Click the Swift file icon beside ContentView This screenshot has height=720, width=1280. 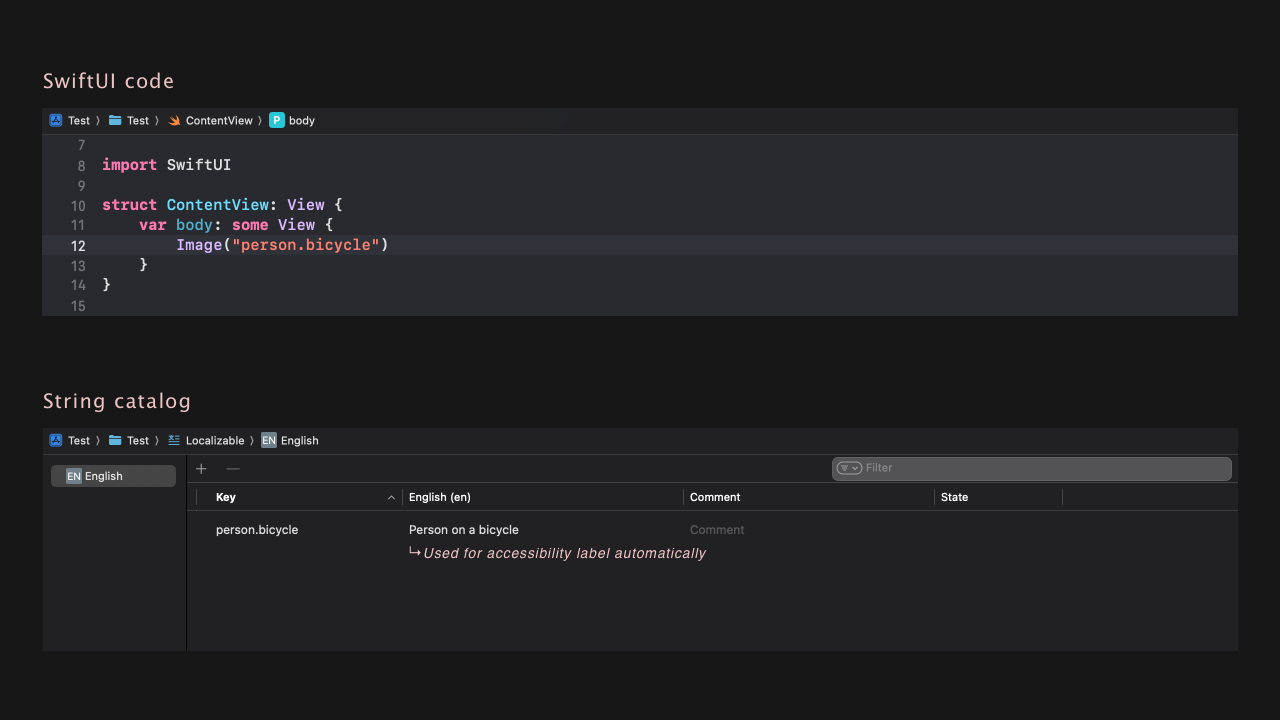pos(174,121)
